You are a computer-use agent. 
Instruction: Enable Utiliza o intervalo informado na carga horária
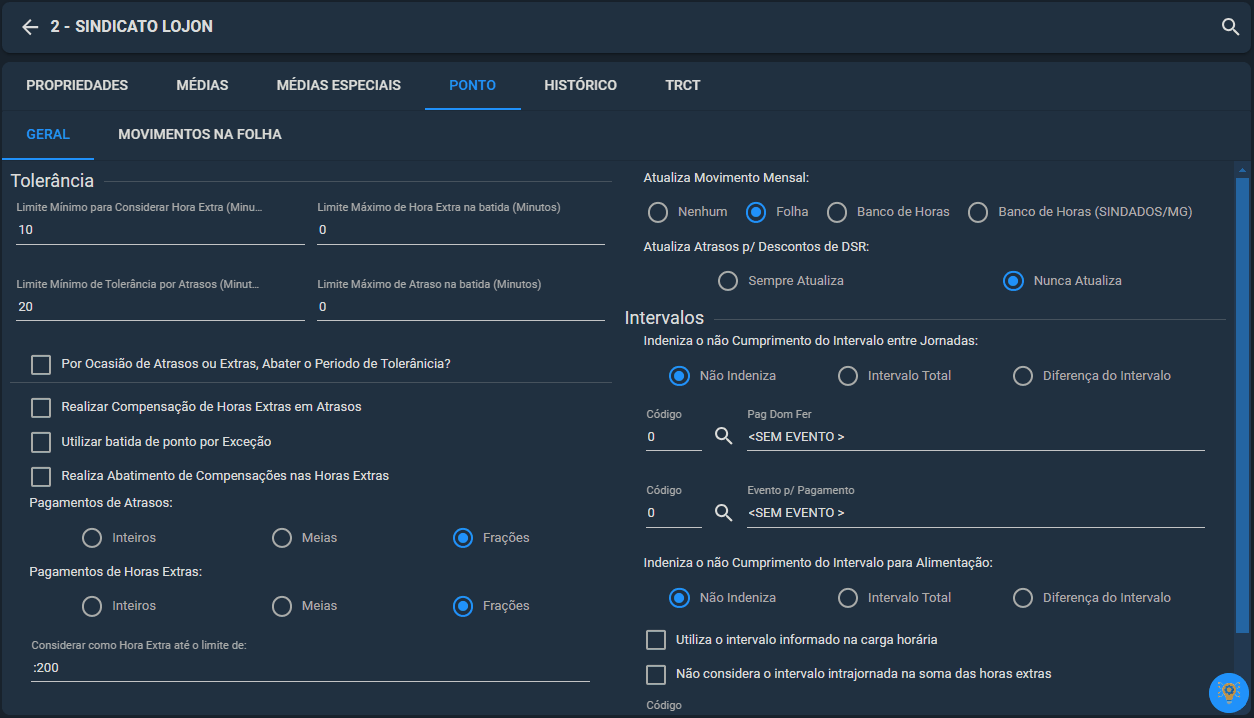pyautogui.click(x=656, y=639)
